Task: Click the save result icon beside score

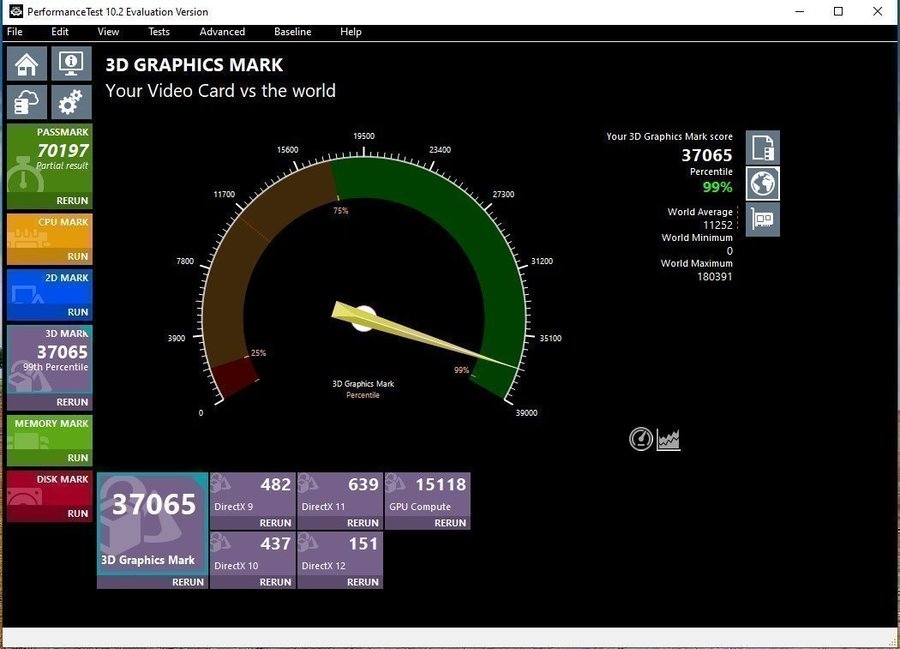Action: pyautogui.click(x=763, y=148)
